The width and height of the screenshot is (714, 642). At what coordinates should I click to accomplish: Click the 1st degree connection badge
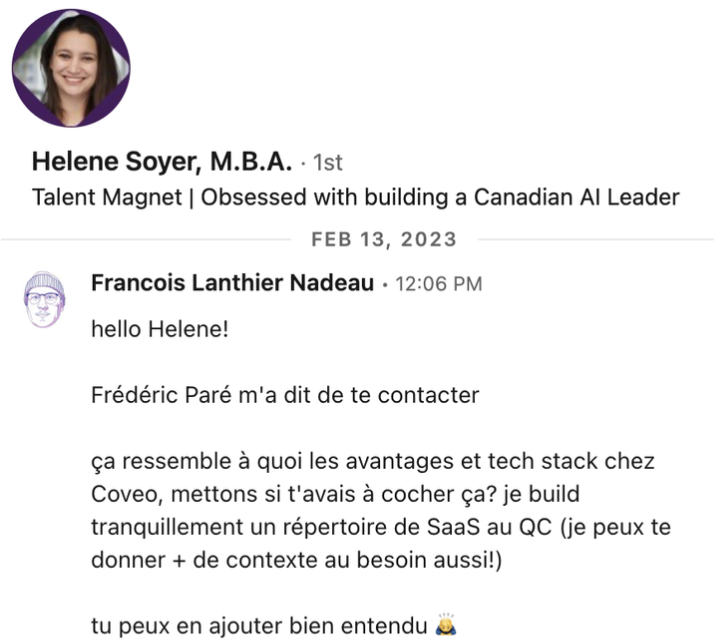(328, 162)
